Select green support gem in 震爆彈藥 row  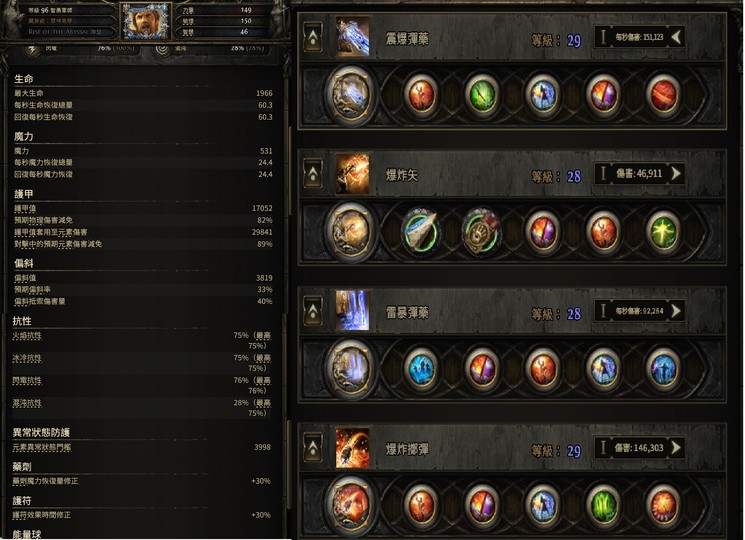point(481,94)
